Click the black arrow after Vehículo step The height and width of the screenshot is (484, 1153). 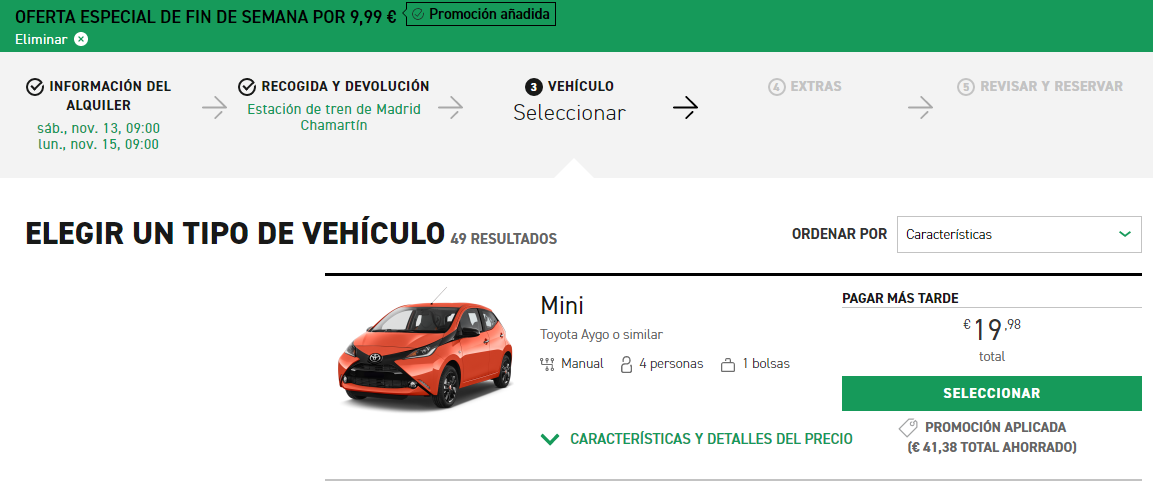coord(685,108)
